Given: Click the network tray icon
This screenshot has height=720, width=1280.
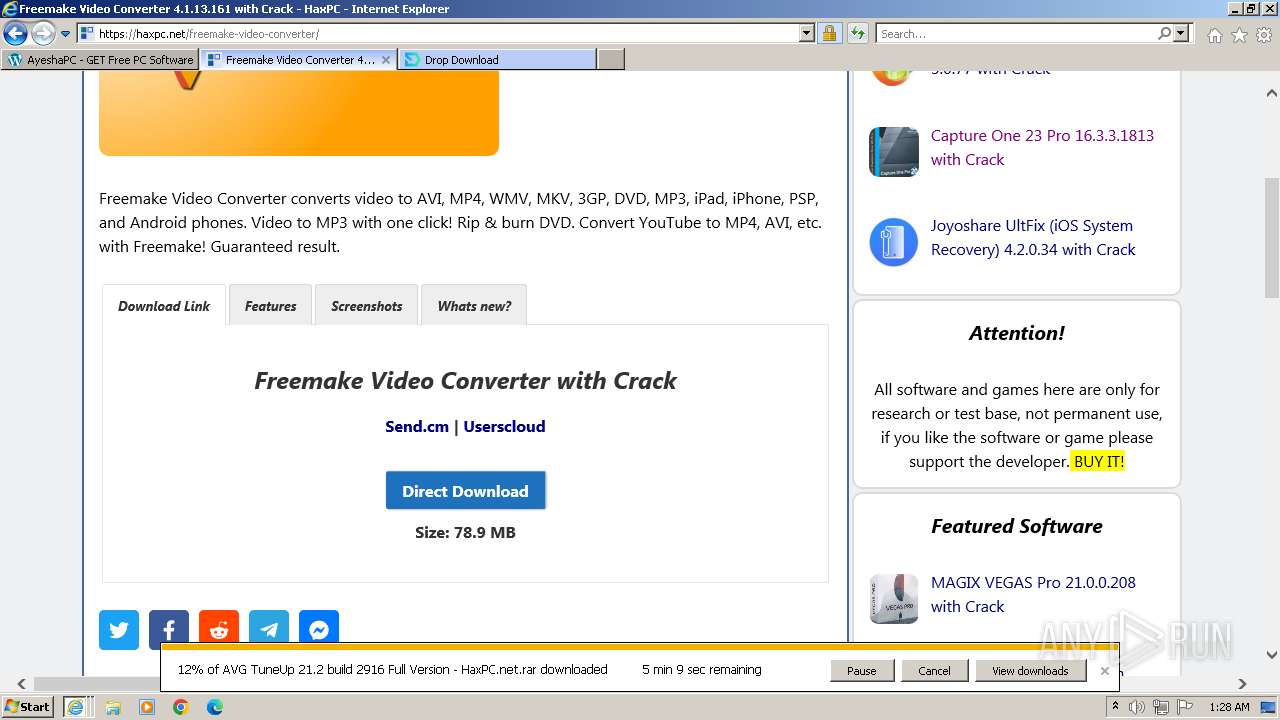Looking at the screenshot, I should pos(1161,707).
